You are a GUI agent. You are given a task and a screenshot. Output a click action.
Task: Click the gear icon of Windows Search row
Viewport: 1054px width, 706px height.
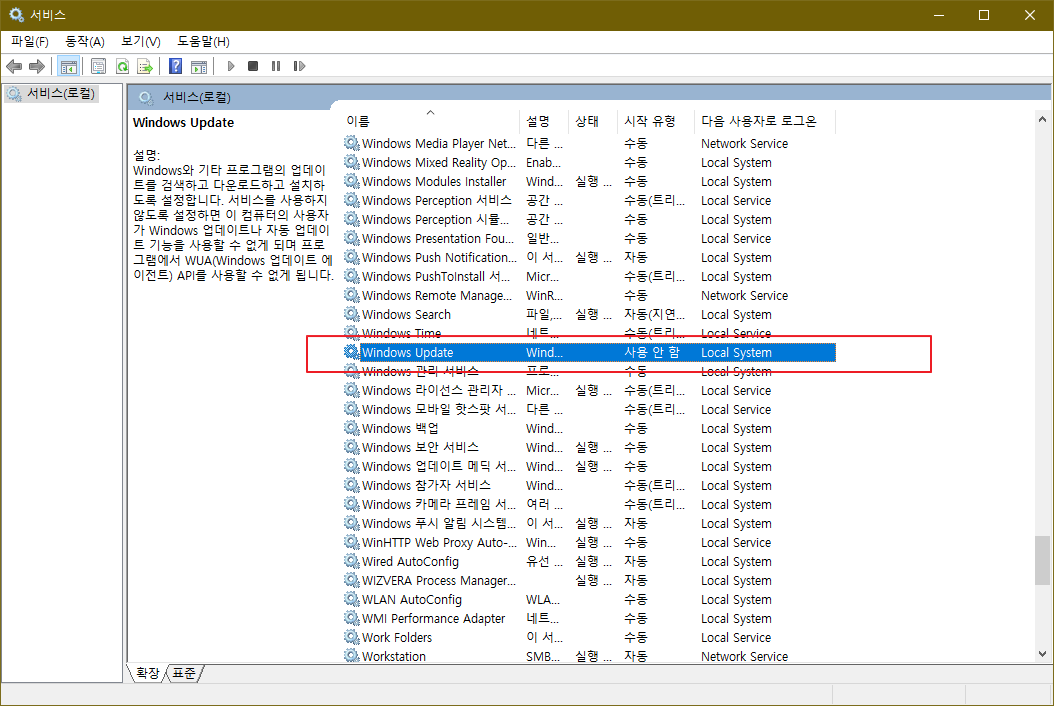coord(352,314)
